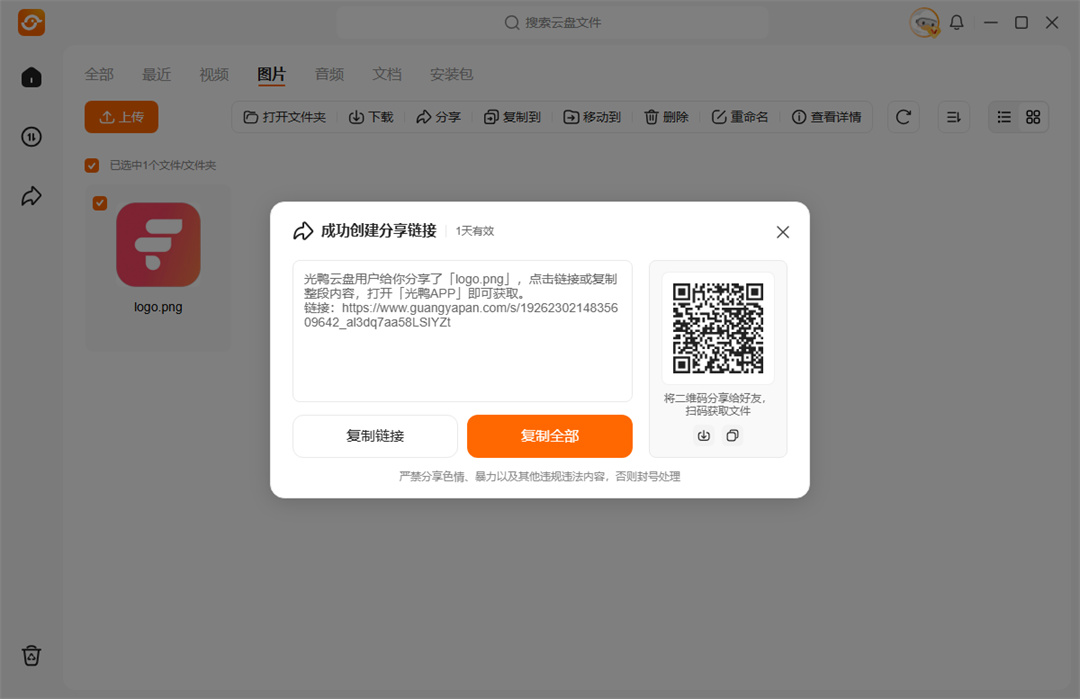Switch to the 全部 tab

click(99, 74)
